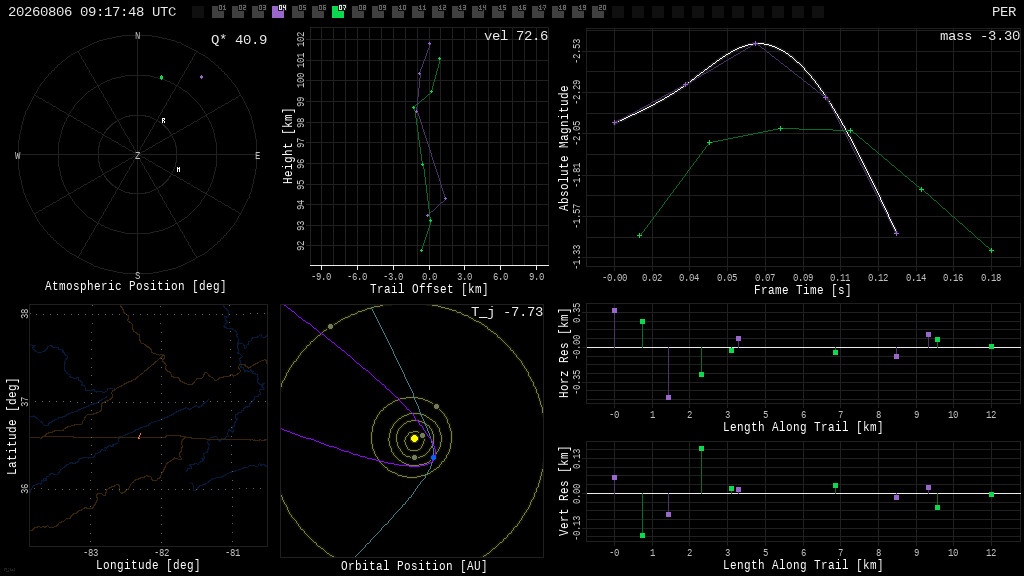
Task: Select the green station 07 indicator
Action: point(338,12)
